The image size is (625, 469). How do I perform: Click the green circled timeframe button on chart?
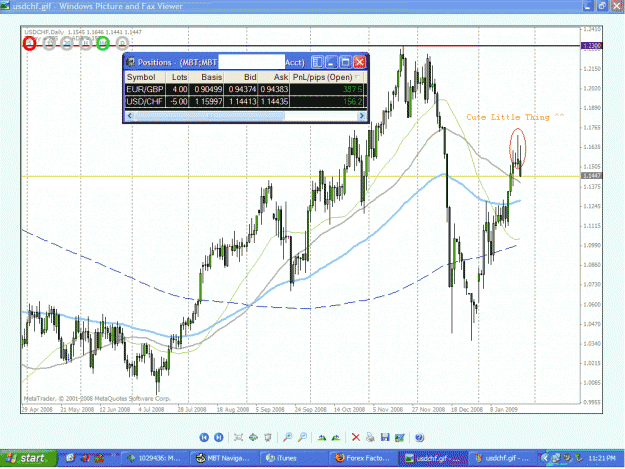tap(103, 43)
